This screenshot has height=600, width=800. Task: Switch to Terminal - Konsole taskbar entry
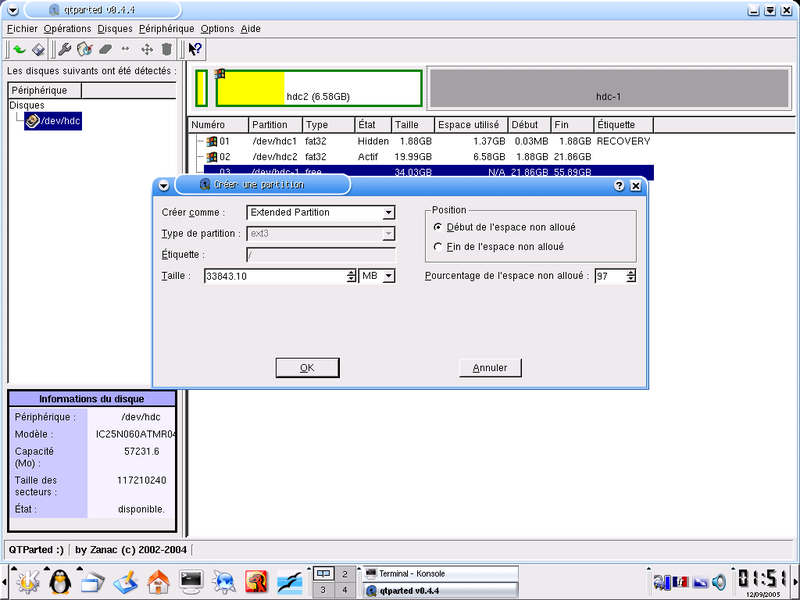coord(440,573)
